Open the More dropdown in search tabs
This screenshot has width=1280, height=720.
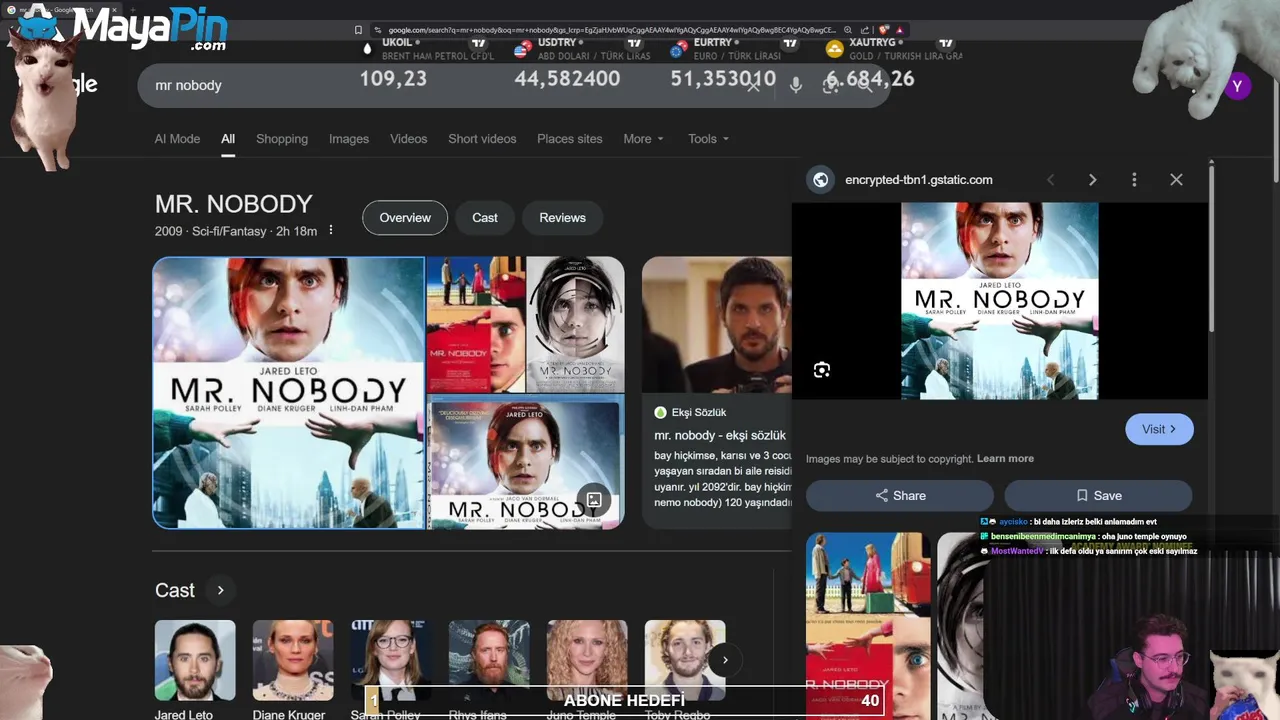click(x=643, y=139)
